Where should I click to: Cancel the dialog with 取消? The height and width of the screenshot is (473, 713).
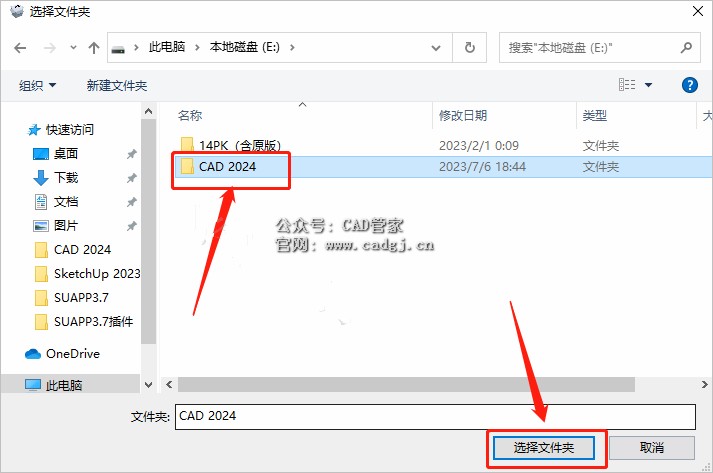652,448
